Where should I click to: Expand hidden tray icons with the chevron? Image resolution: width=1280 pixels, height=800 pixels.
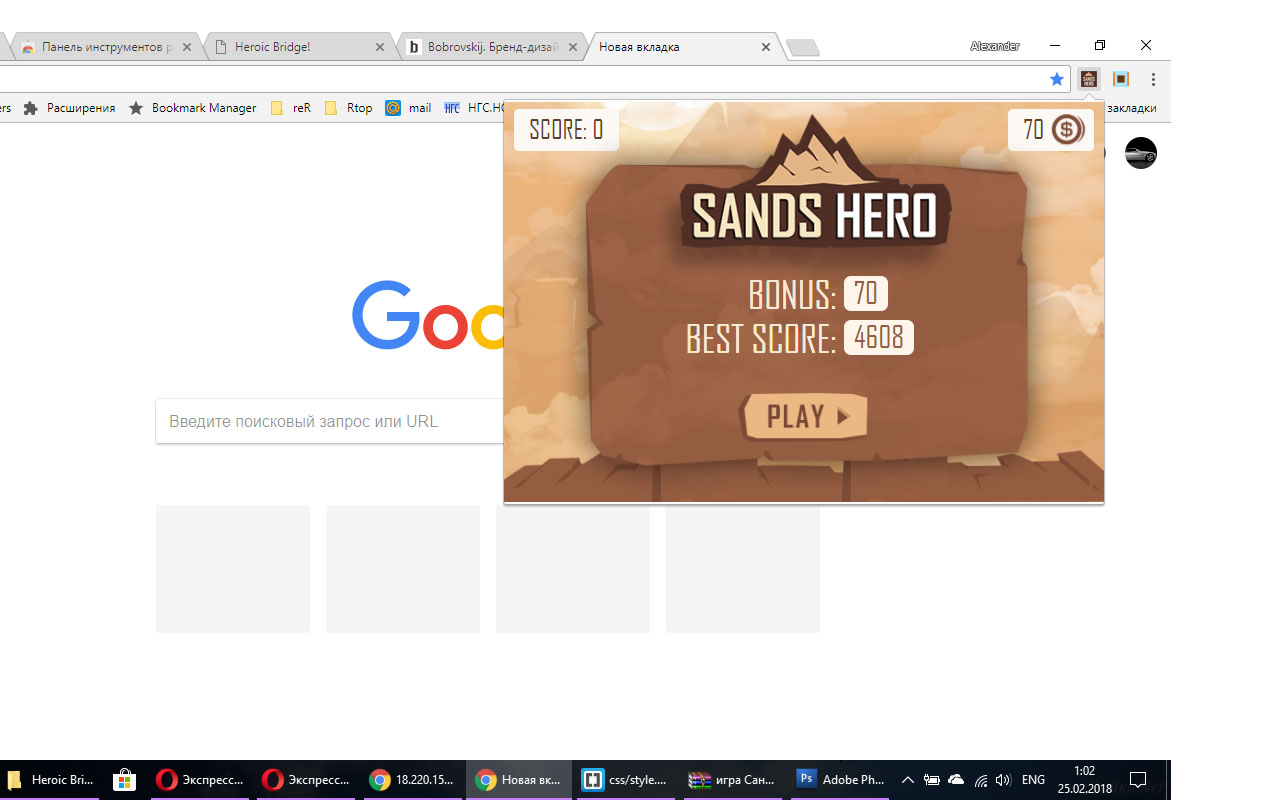coord(907,779)
